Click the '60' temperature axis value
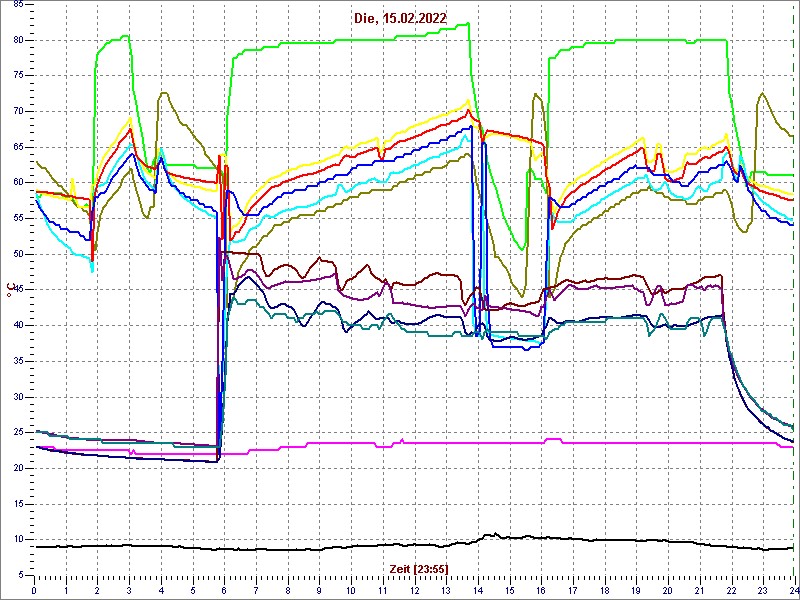Image resolution: width=800 pixels, height=600 pixels. 17,183
